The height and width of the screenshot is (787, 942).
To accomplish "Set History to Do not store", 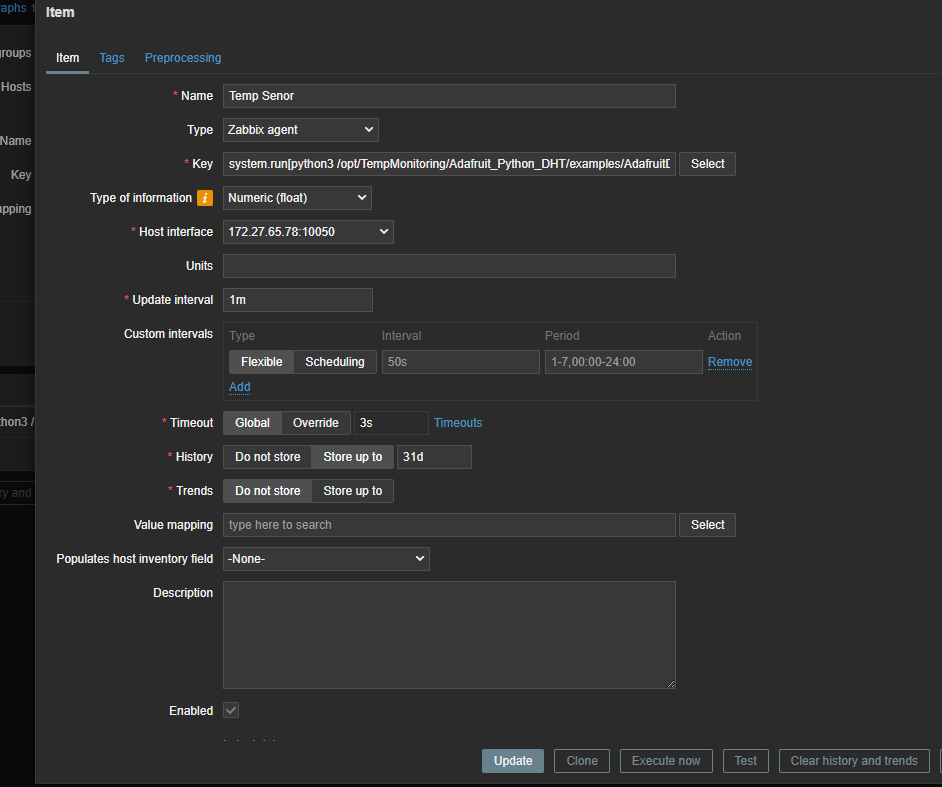I will coord(267,457).
